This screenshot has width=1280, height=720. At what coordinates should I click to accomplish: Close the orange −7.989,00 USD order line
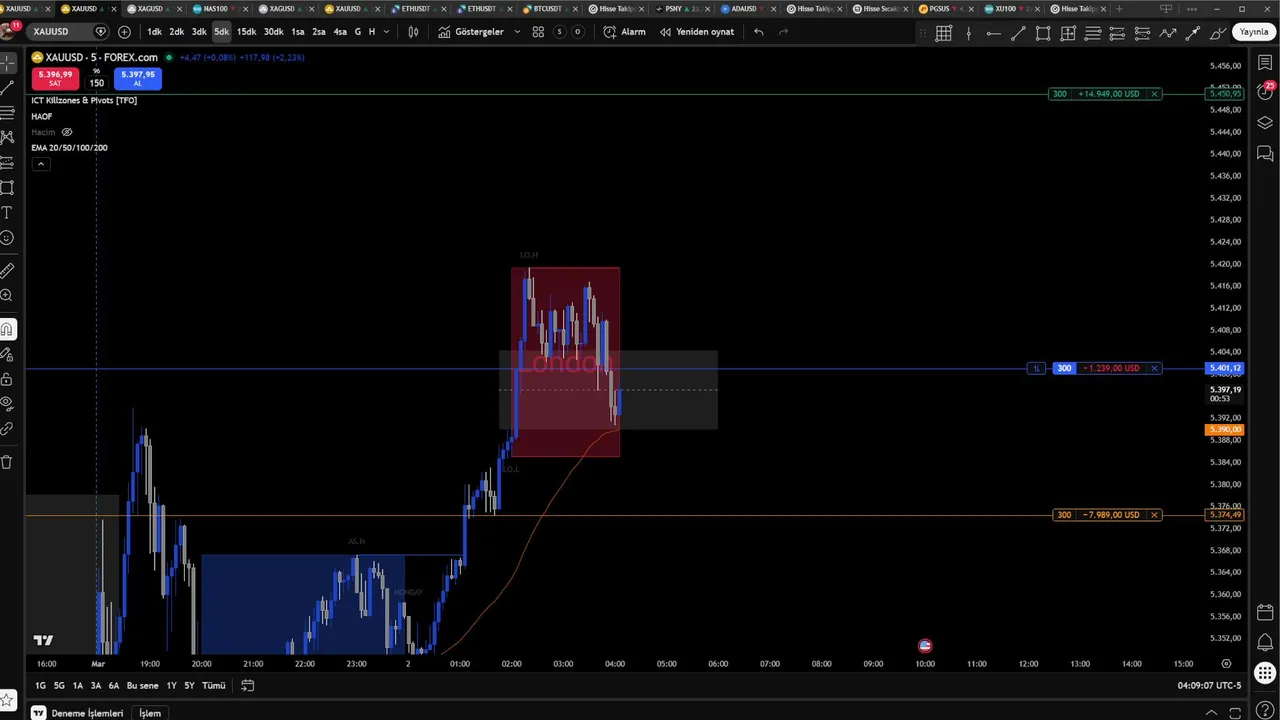click(1154, 515)
